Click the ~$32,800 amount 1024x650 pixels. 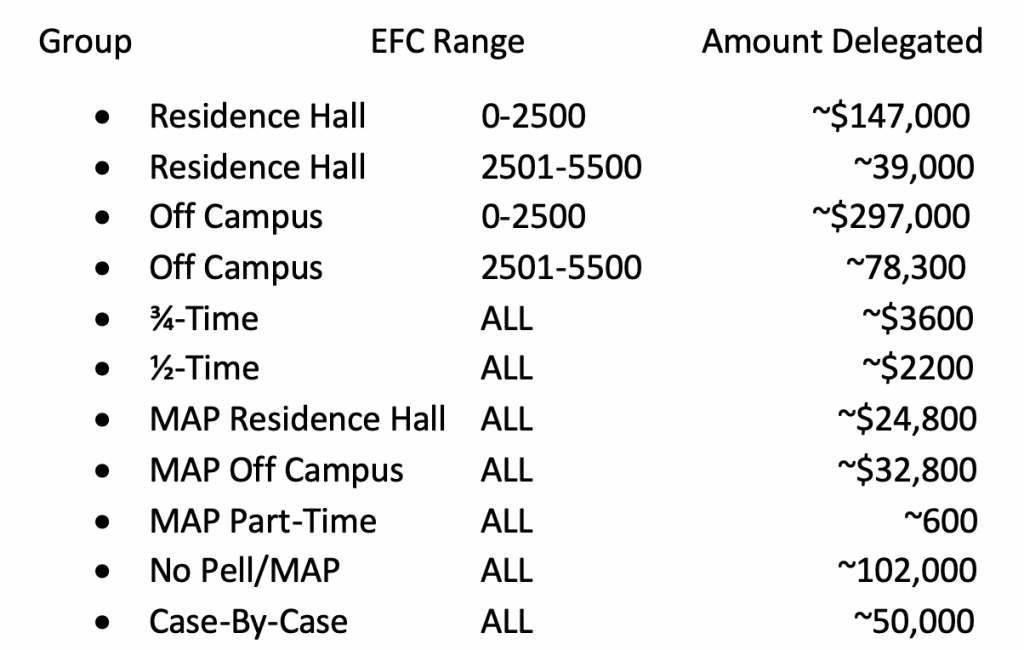click(907, 470)
